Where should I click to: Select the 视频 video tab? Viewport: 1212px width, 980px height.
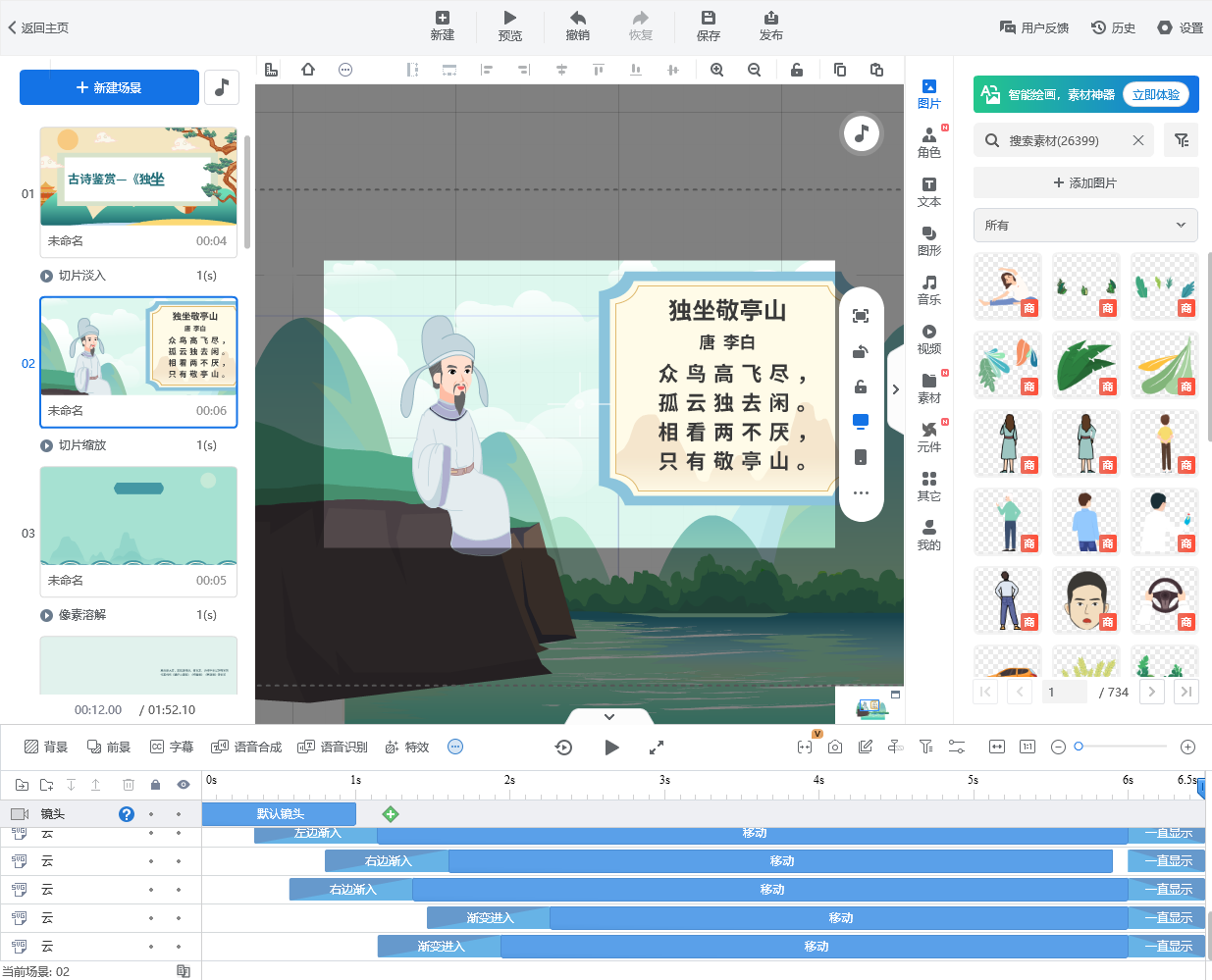929,338
